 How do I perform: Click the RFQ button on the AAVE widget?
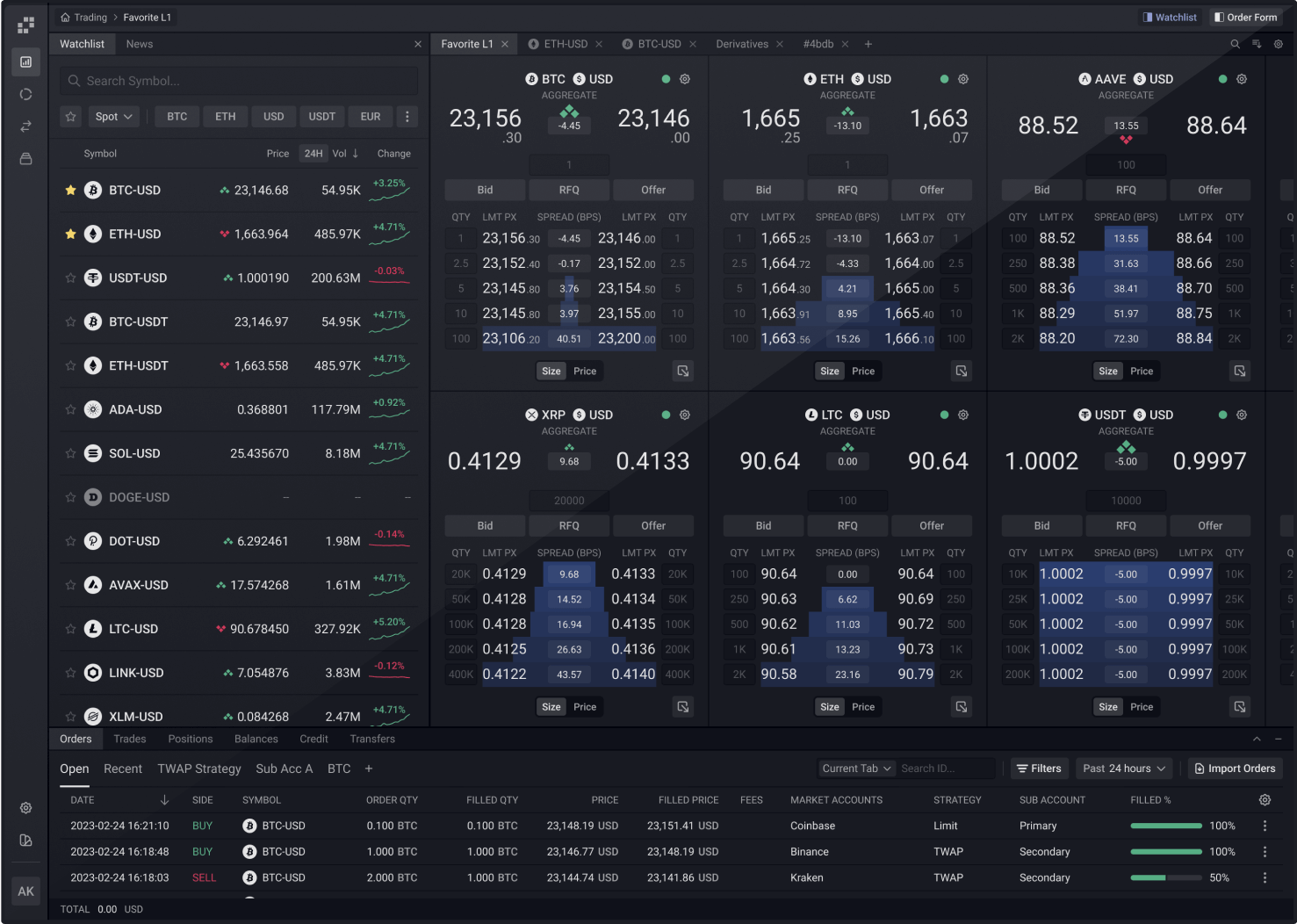[x=1126, y=189]
